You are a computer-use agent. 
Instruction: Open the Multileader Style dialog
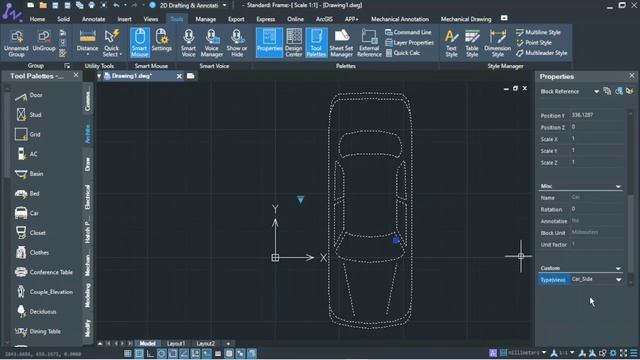point(541,53)
